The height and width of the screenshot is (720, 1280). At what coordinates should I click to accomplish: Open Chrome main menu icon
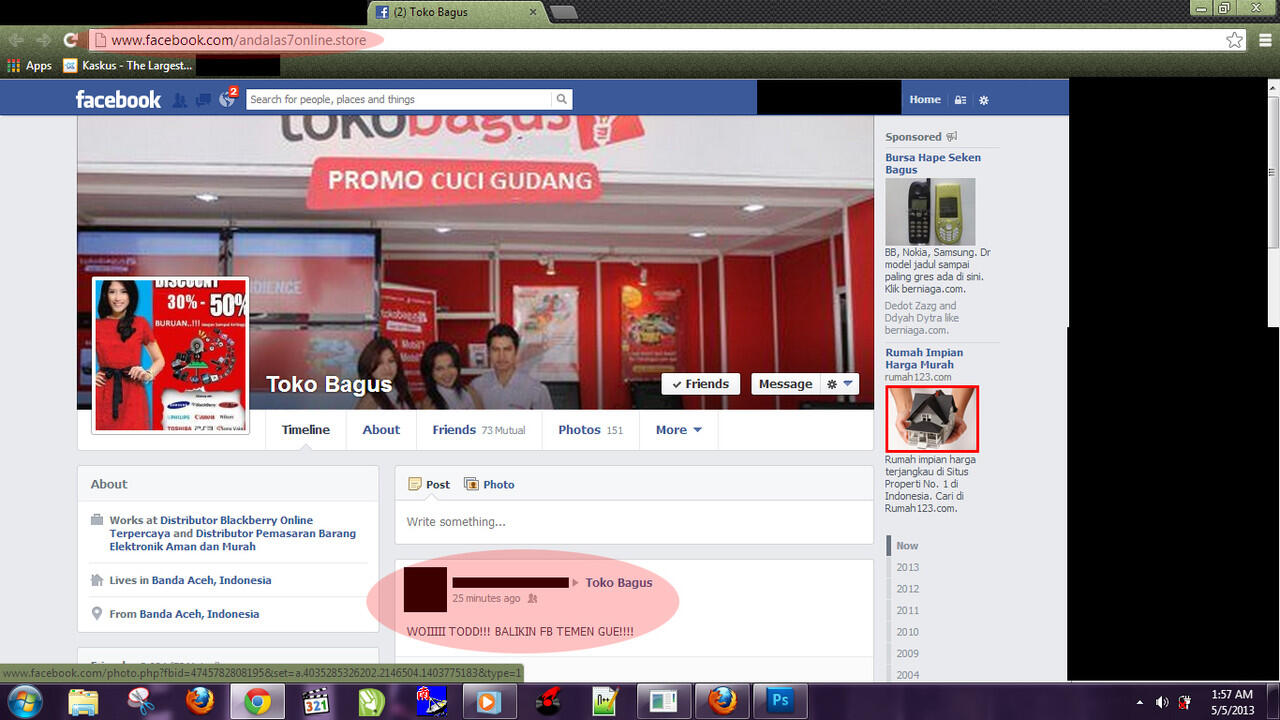pyautogui.click(x=1265, y=40)
